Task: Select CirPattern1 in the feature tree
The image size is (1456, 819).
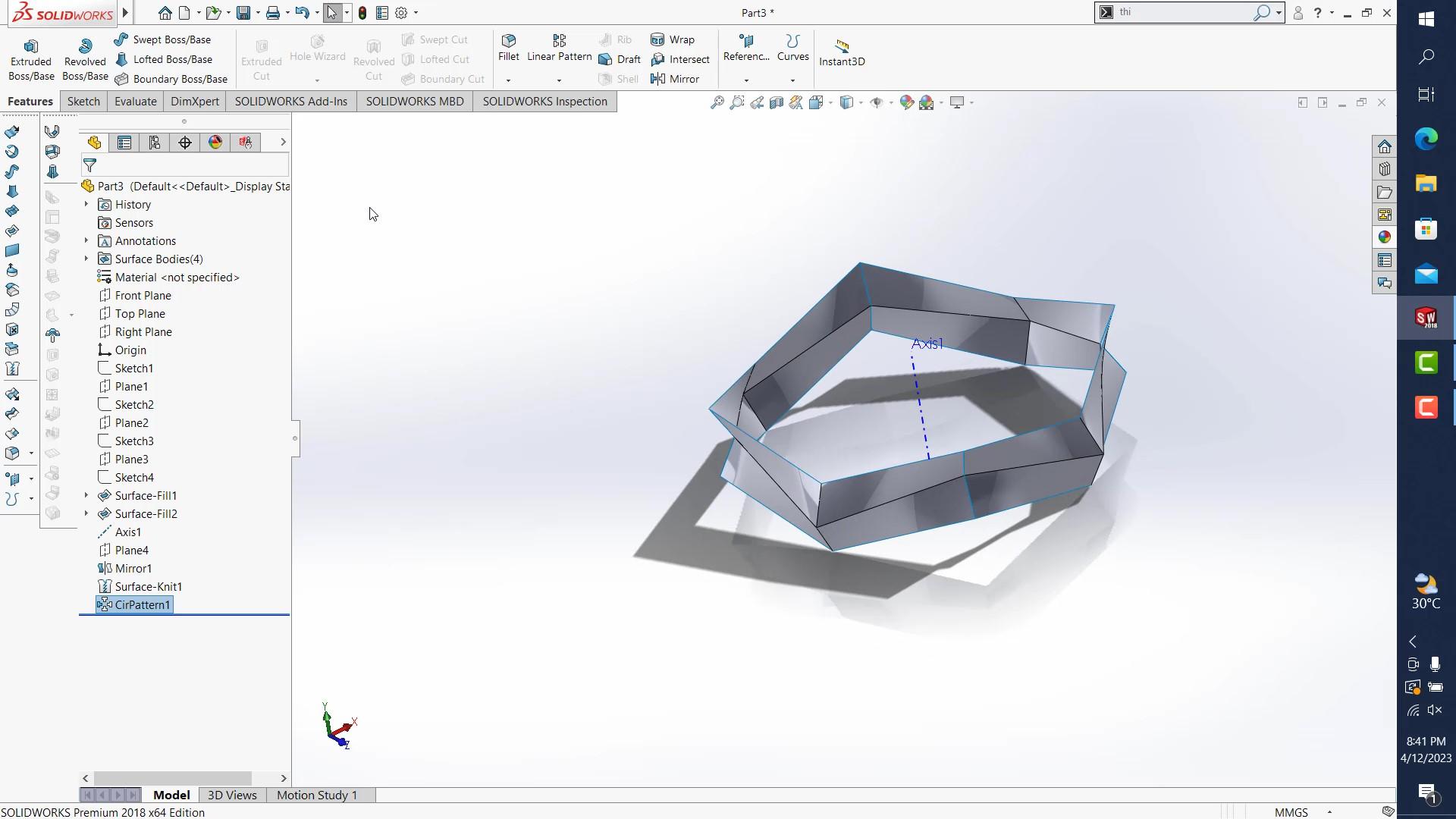Action: click(142, 605)
